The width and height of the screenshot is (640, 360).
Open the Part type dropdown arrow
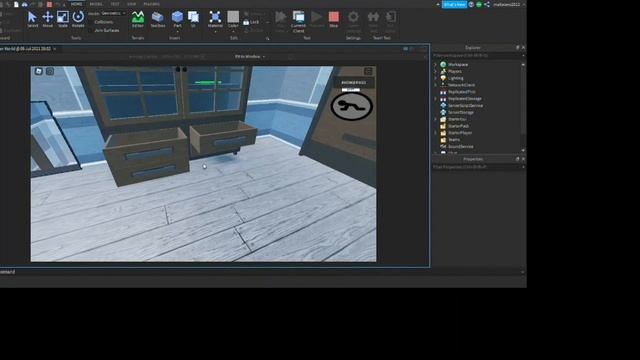pyautogui.click(x=177, y=31)
